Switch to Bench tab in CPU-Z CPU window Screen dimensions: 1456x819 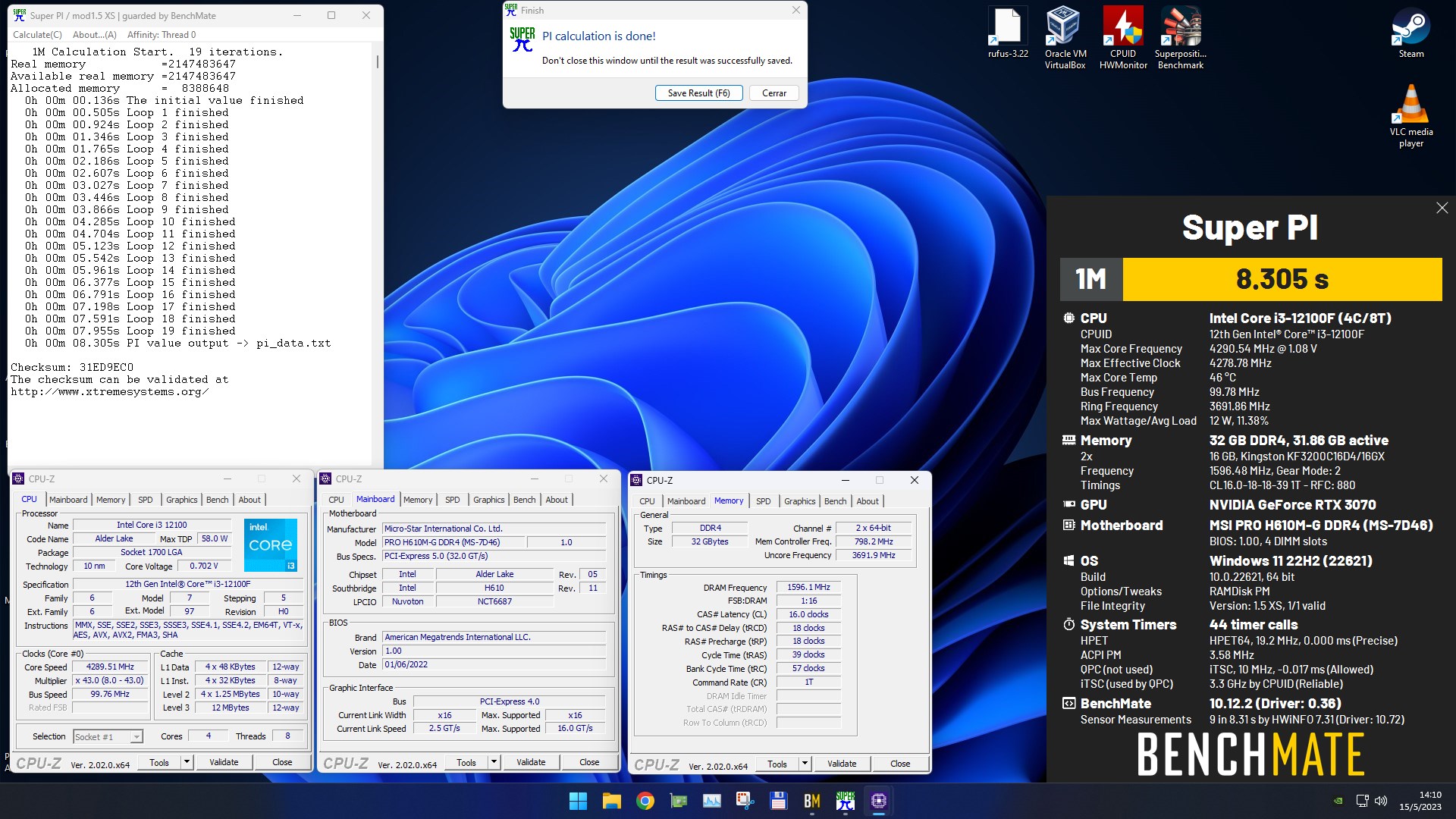(217, 500)
